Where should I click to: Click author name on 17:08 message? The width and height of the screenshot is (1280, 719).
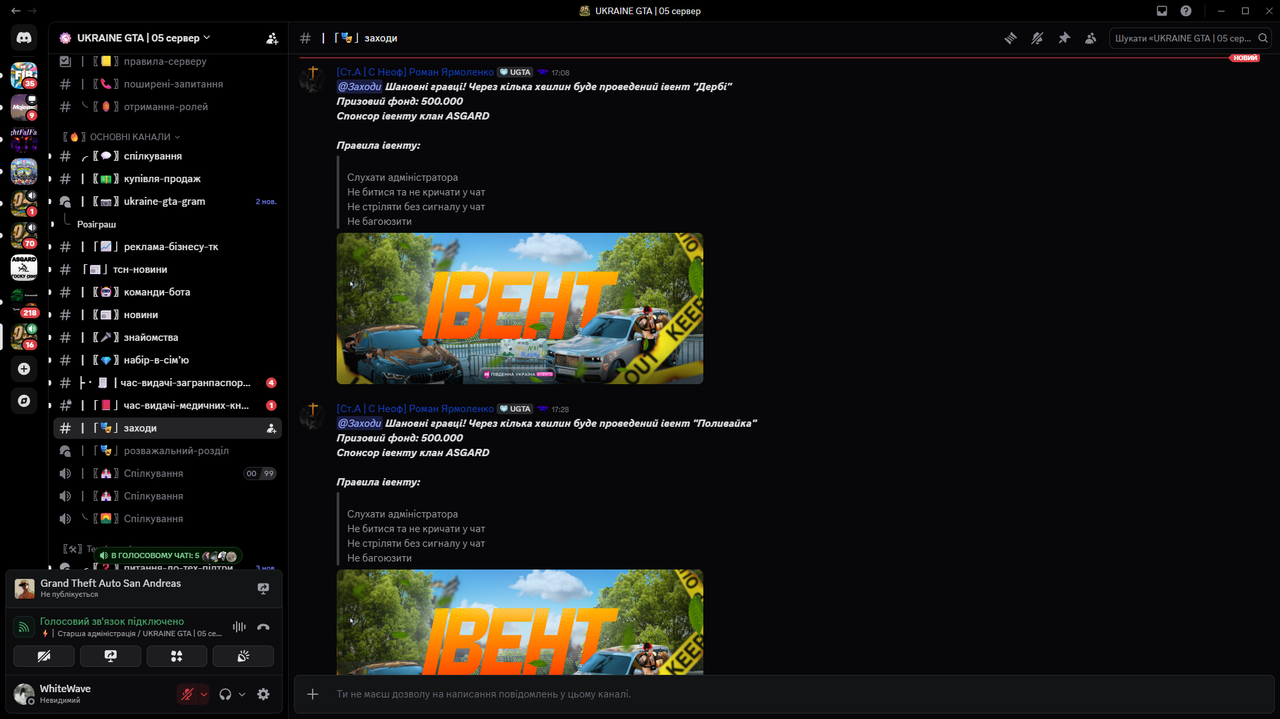tap(415, 73)
